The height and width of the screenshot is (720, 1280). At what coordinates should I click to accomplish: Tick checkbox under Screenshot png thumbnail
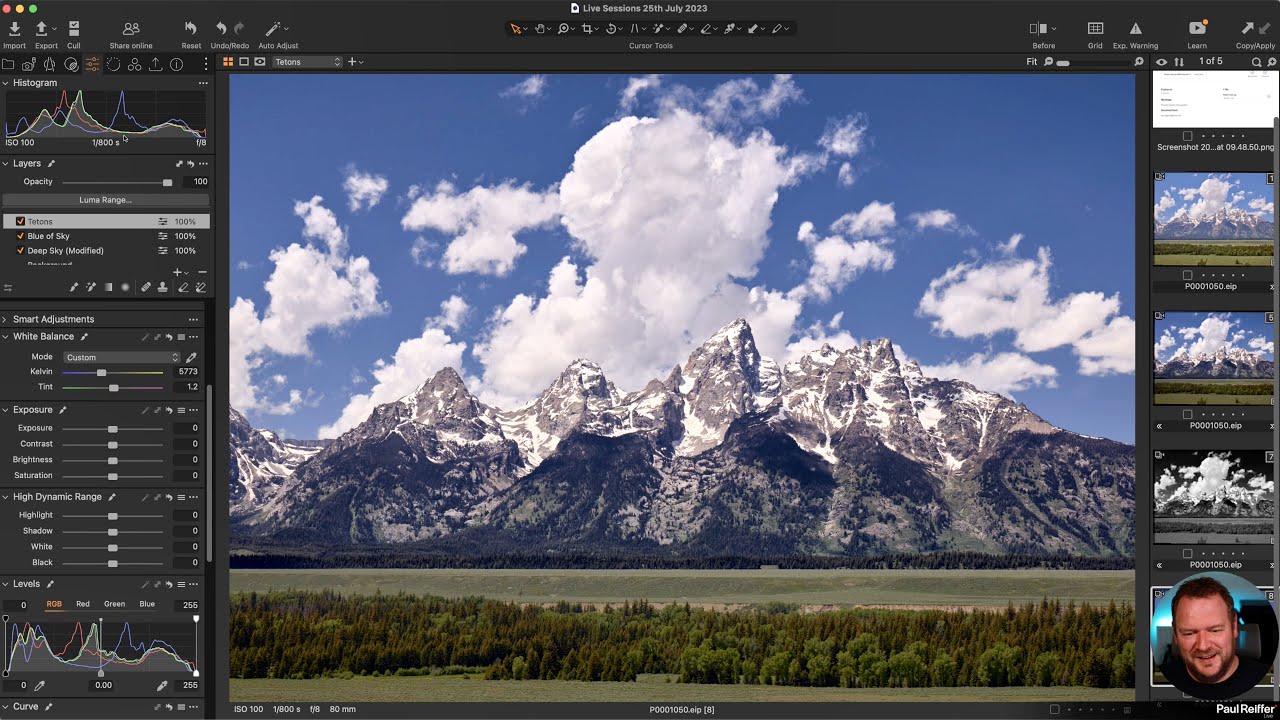tap(1187, 136)
